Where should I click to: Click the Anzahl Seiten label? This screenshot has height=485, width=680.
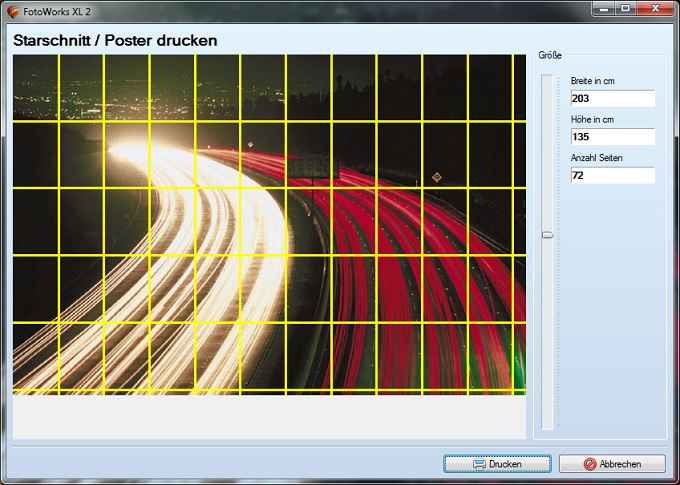pos(596,158)
